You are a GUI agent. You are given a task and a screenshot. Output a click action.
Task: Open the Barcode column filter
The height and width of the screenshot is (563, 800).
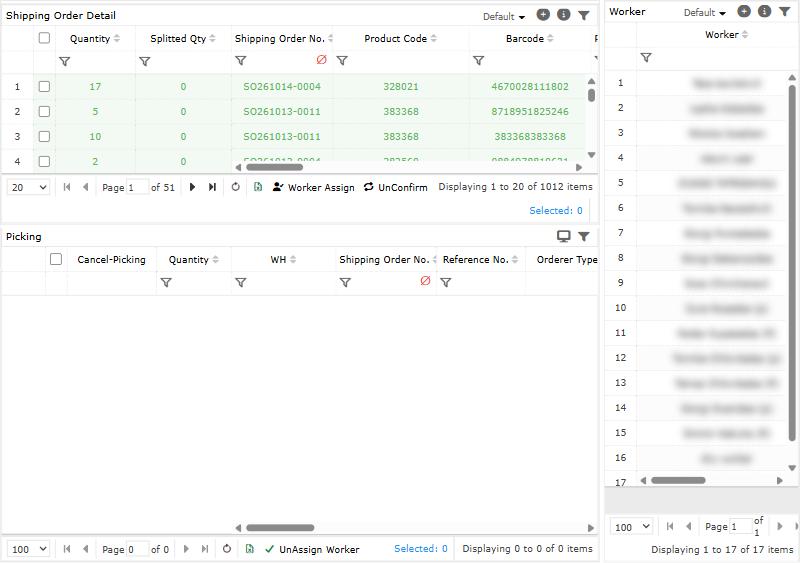pyautogui.click(x=479, y=61)
